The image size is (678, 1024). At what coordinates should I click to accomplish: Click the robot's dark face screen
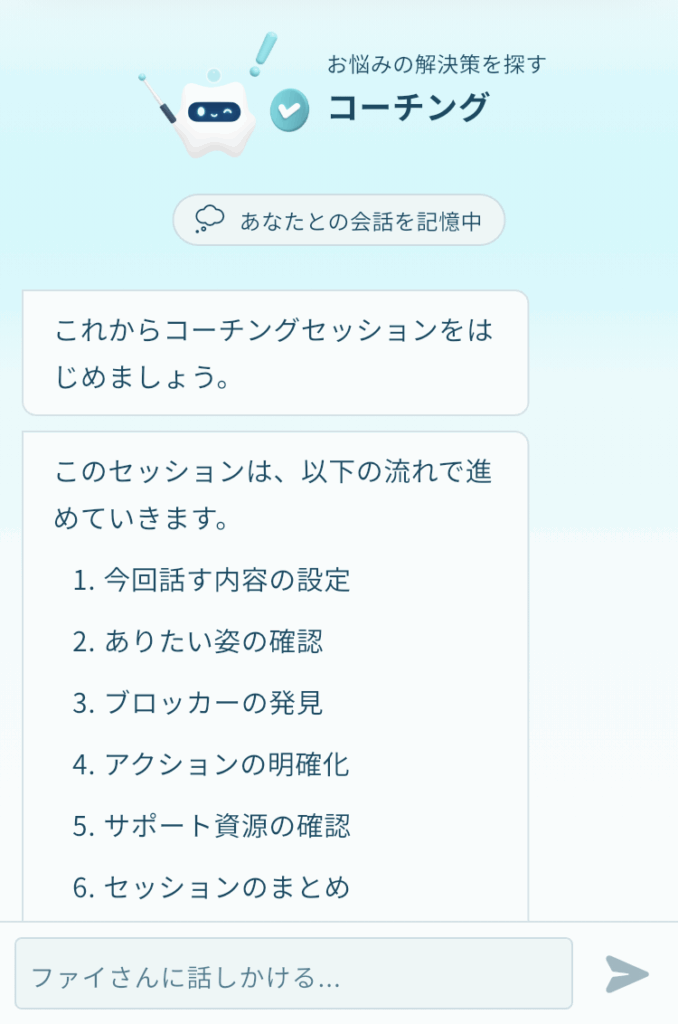[214, 112]
